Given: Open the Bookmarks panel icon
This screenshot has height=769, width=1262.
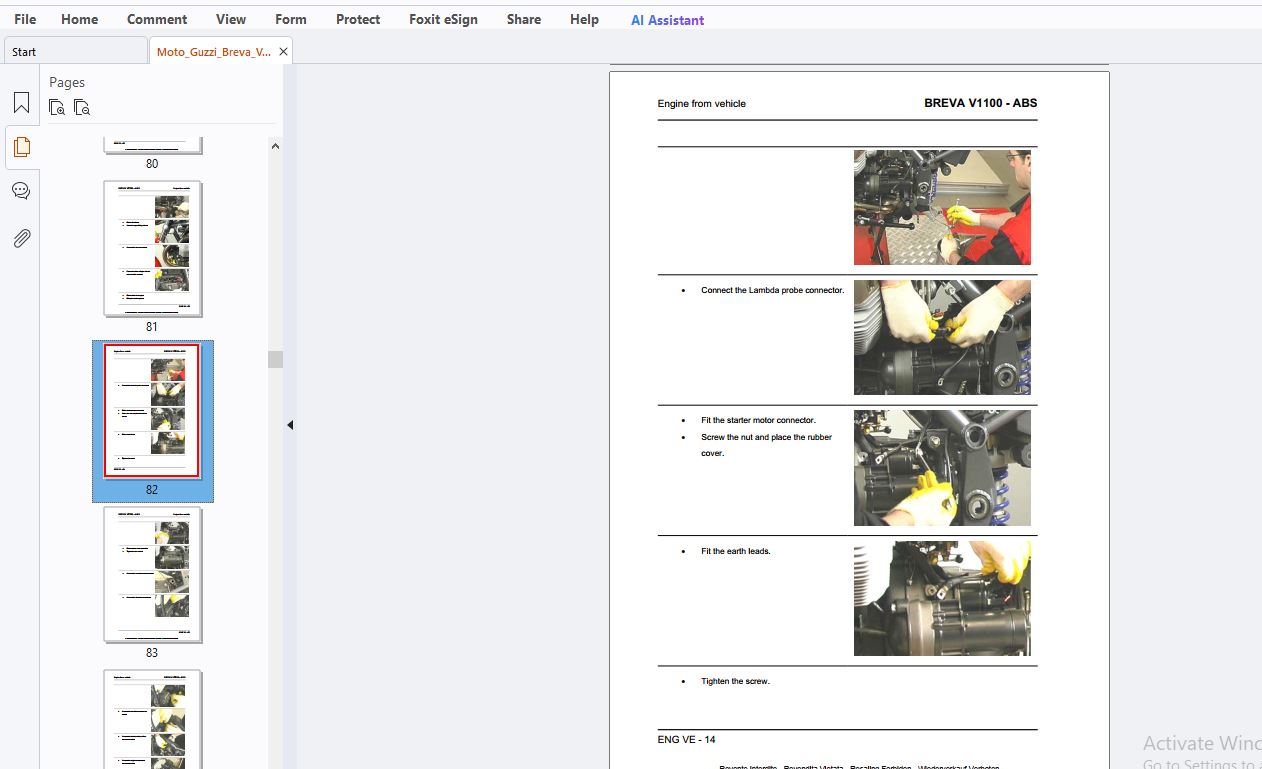Looking at the screenshot, I should point(21,103).
